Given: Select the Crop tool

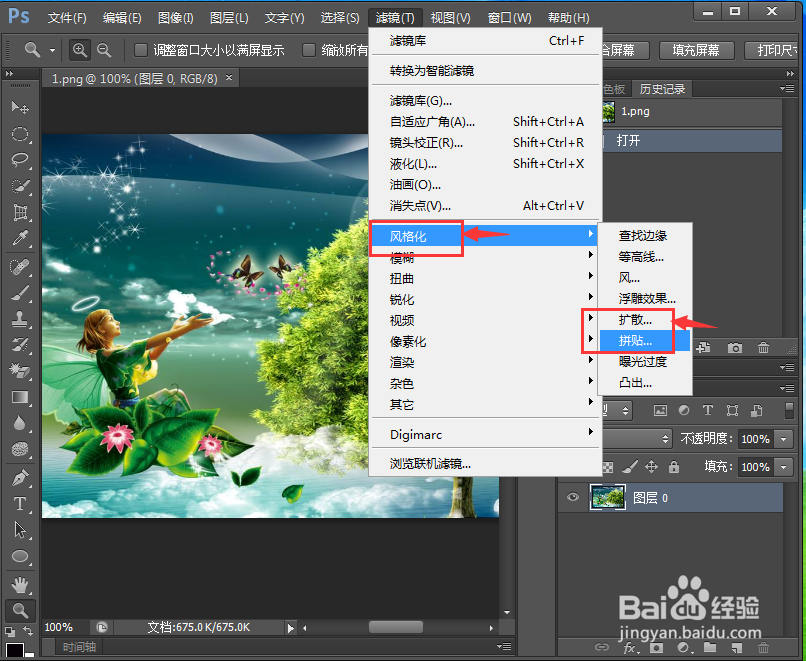Looking at the screenshot, I should click(x=20, y=212).
